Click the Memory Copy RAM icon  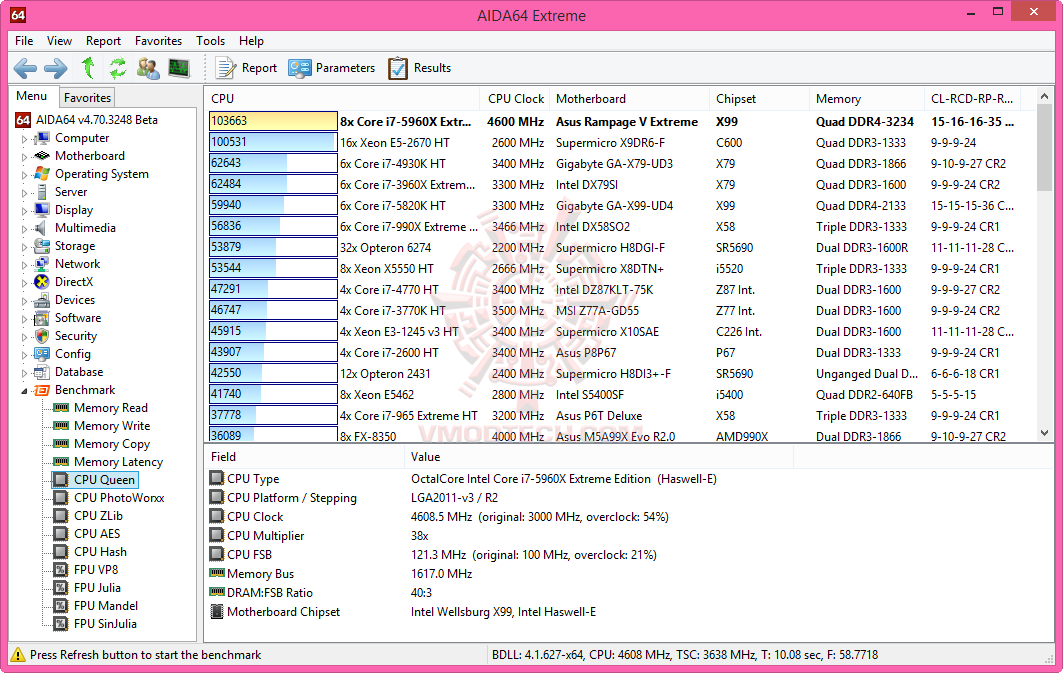point(61,443)
